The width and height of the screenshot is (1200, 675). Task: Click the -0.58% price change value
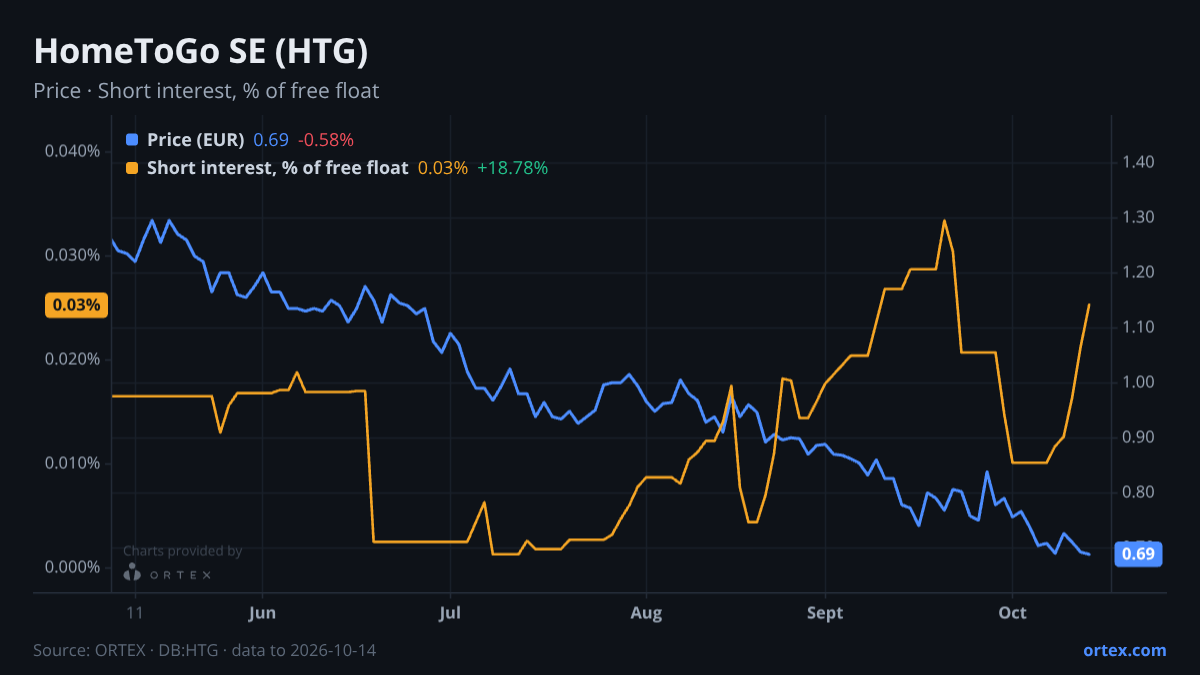[325, 140]
